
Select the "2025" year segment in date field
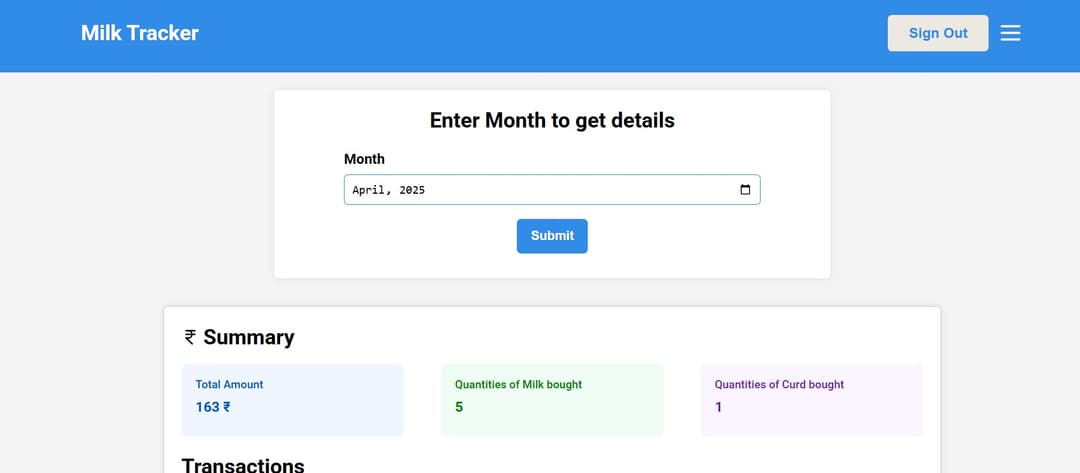click(412, 190)
